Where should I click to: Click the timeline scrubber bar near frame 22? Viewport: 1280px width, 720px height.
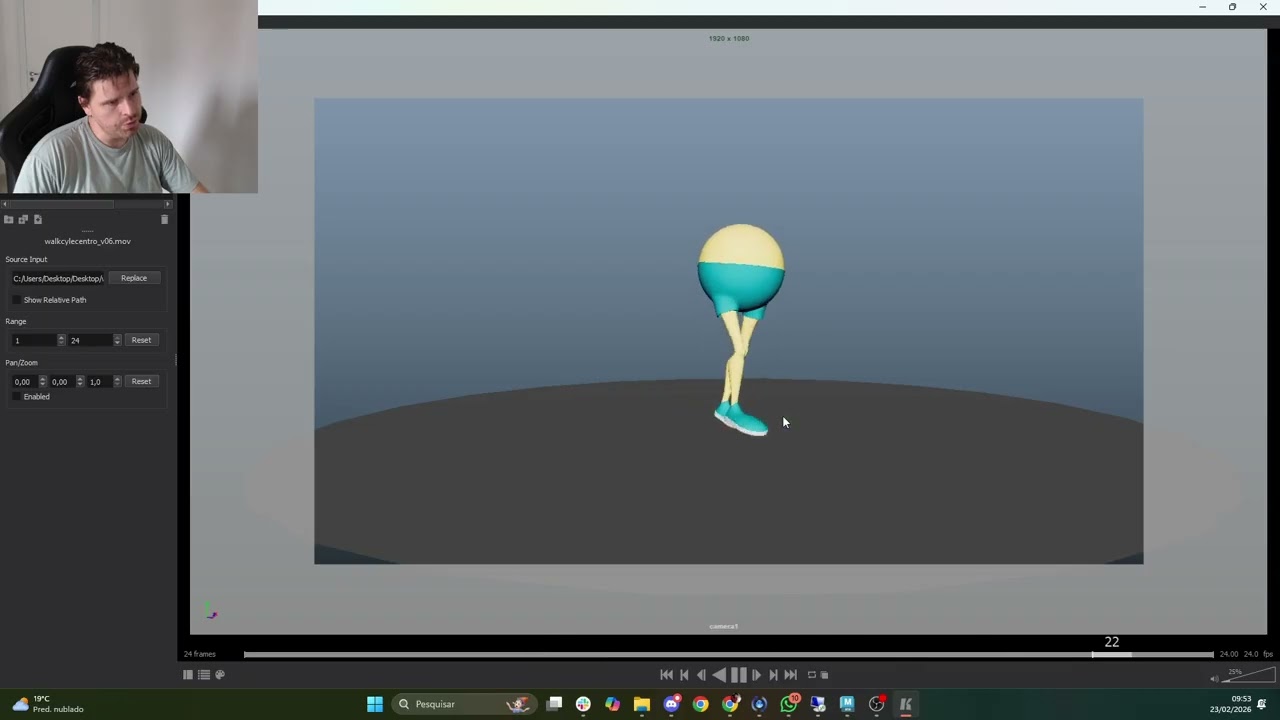coord(1111,655)
